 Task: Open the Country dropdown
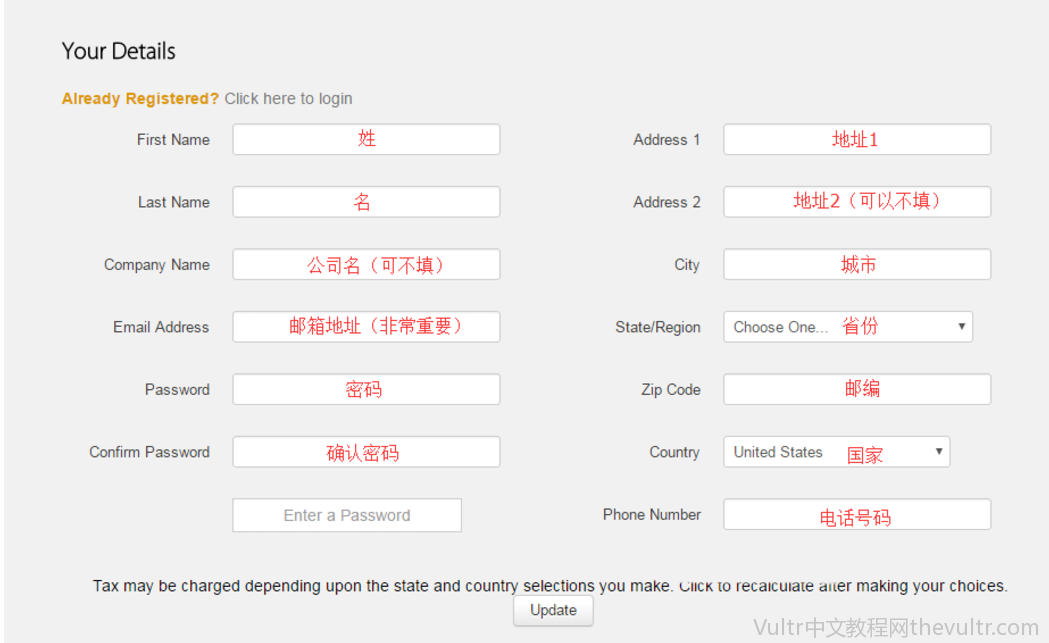click(x=835, y=452)
